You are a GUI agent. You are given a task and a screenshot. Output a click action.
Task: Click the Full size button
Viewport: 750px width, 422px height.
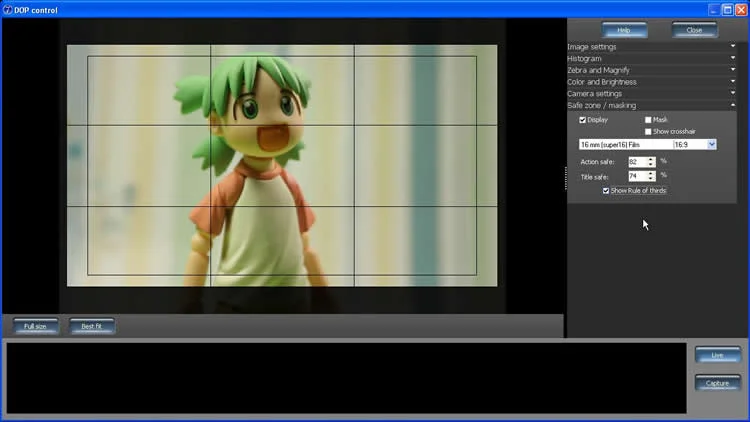[36, 326]
